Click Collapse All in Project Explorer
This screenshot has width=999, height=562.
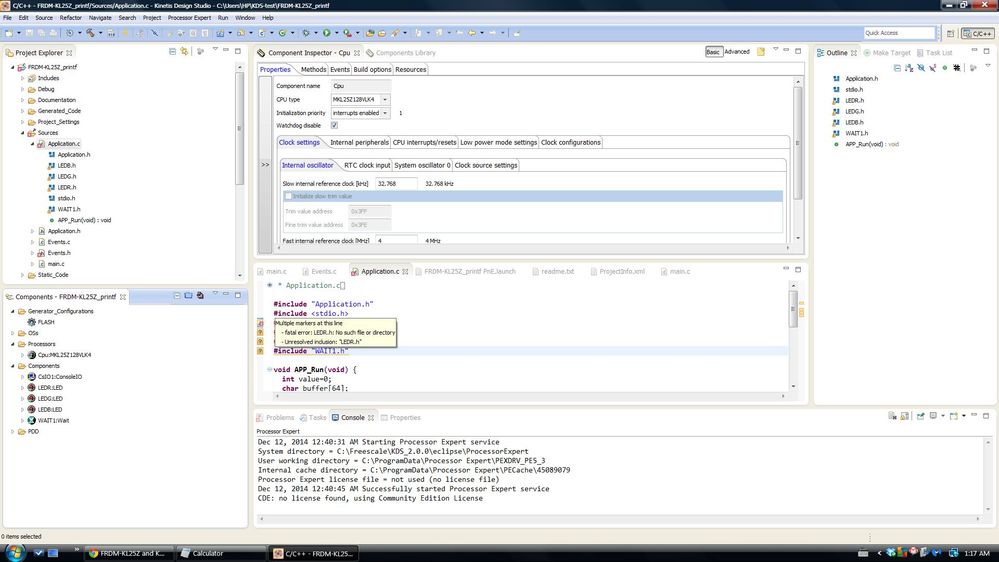(172, 52)
